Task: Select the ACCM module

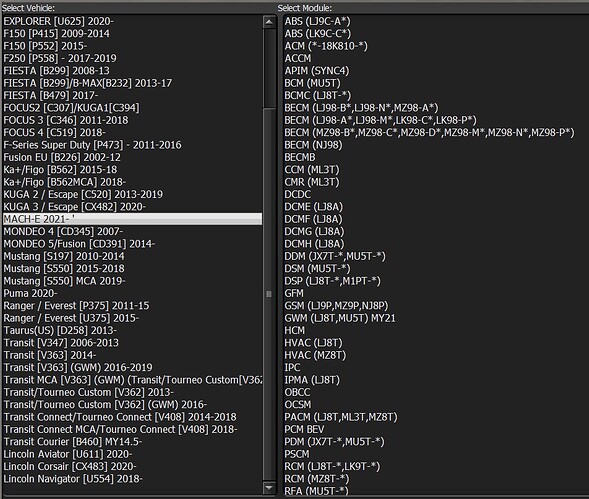Action: [298, 59]
